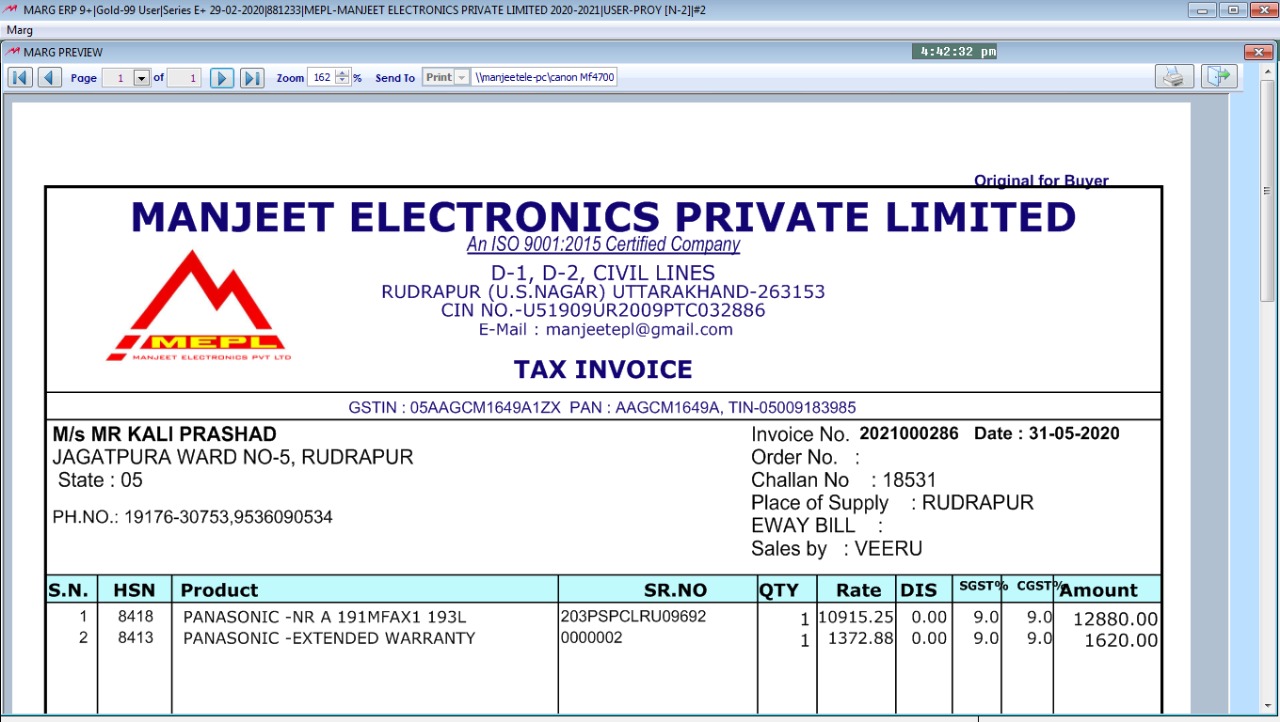The height and width of the screenshot is (722, 1280).
Task: Click the TAX INVOICE heading
Action: 603,369
